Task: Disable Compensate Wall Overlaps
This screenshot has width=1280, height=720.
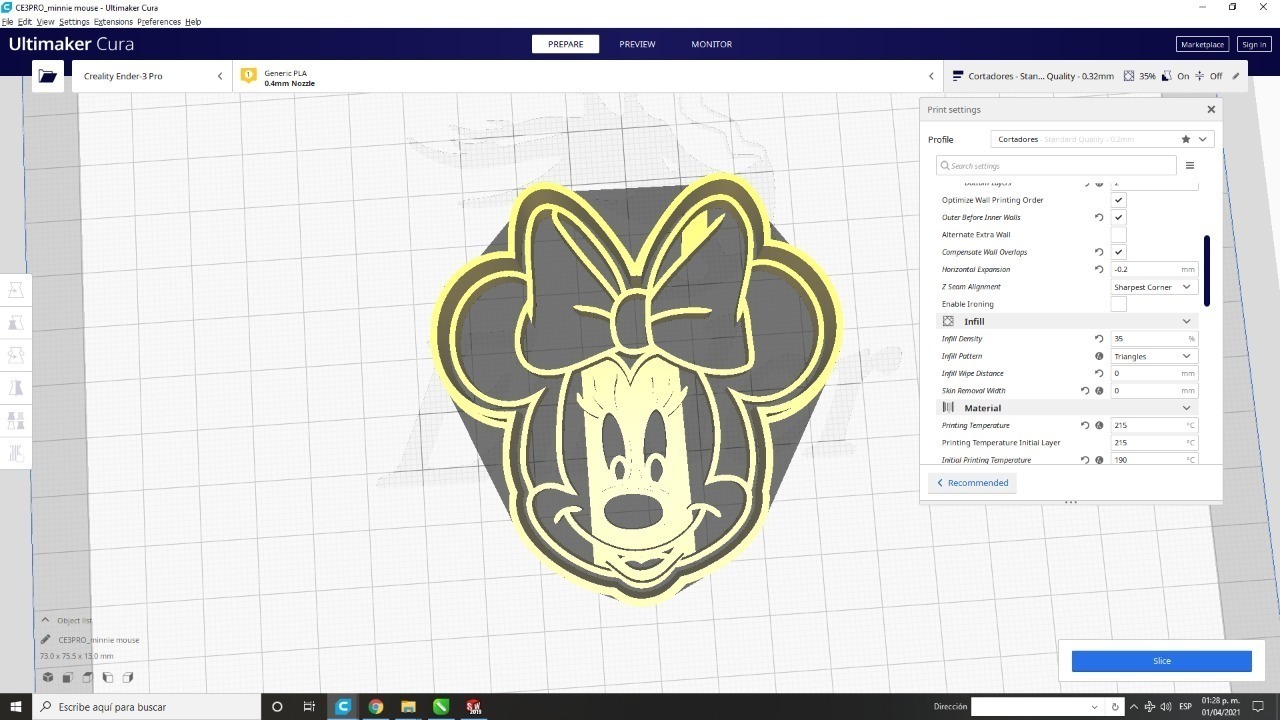Action: [1118, 252]
